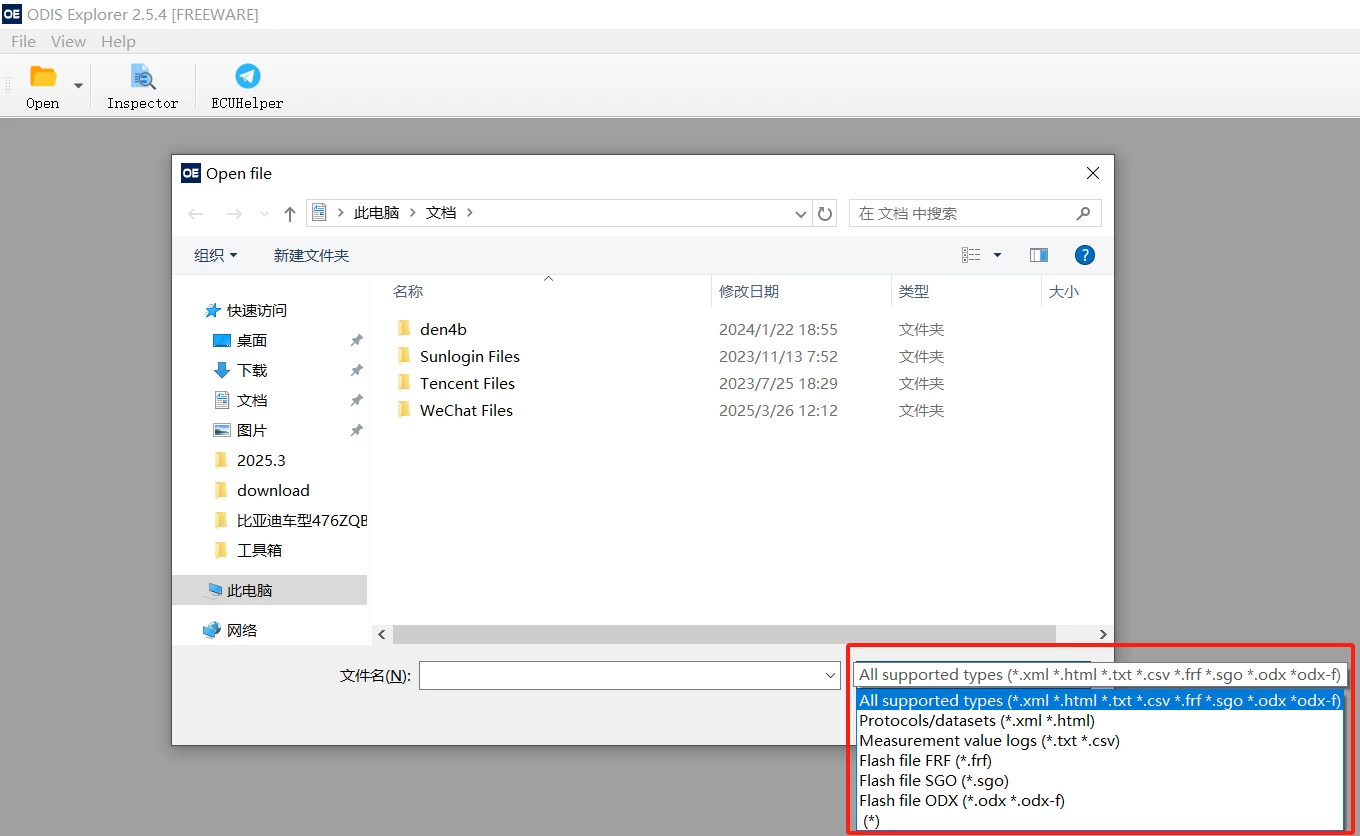
Task: Expand the view layout options dropdown arrow
Action: point(996,255)
